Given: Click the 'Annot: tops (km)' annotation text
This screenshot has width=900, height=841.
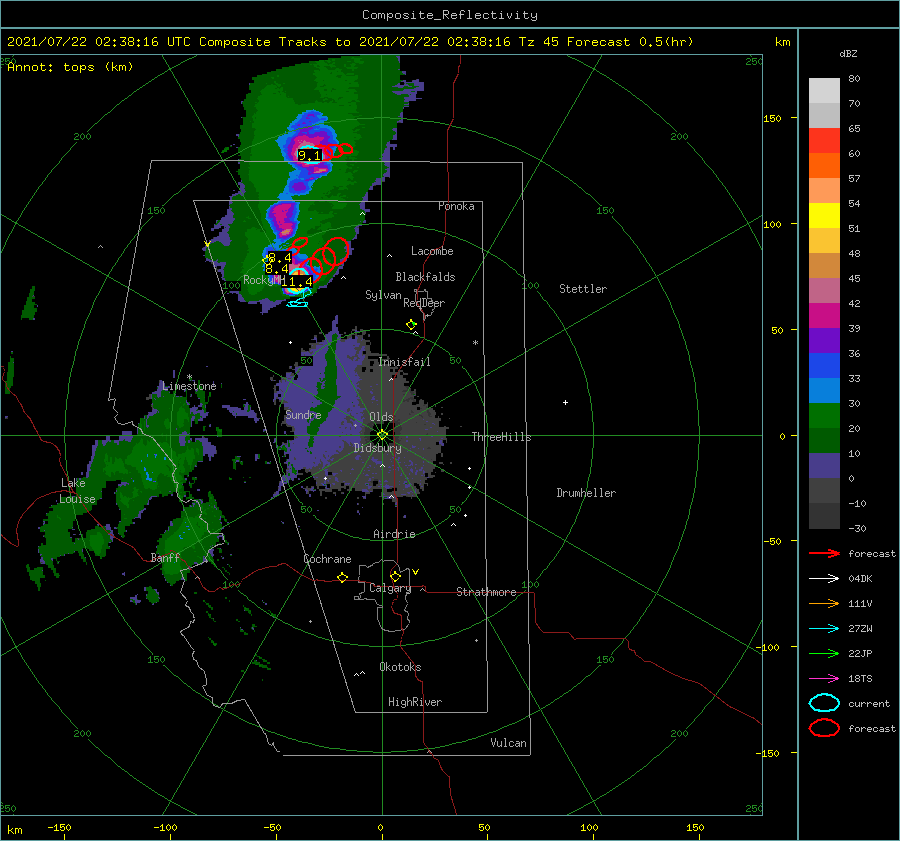Looking at the screenshot, I should coord(70,67).
